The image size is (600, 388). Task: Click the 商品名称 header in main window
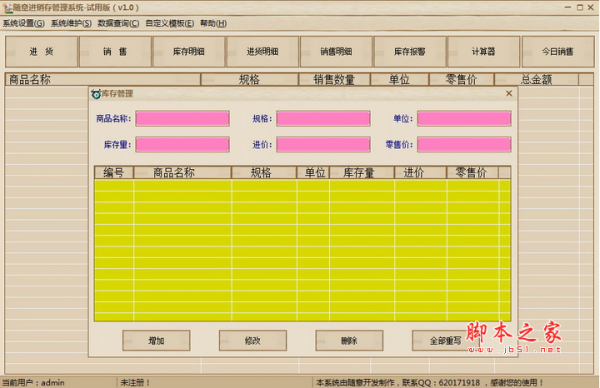(103, 80)
